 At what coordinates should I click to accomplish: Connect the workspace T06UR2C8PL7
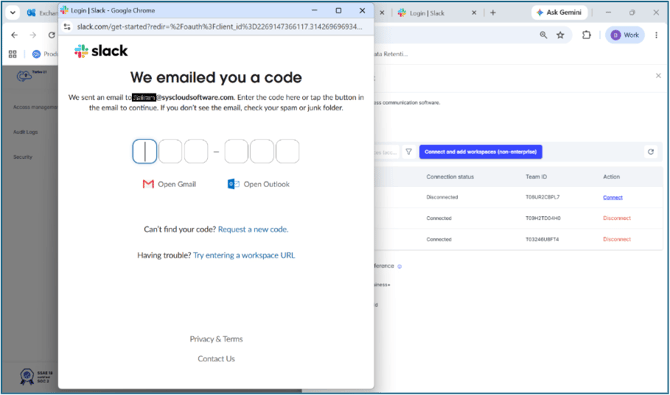613,198
